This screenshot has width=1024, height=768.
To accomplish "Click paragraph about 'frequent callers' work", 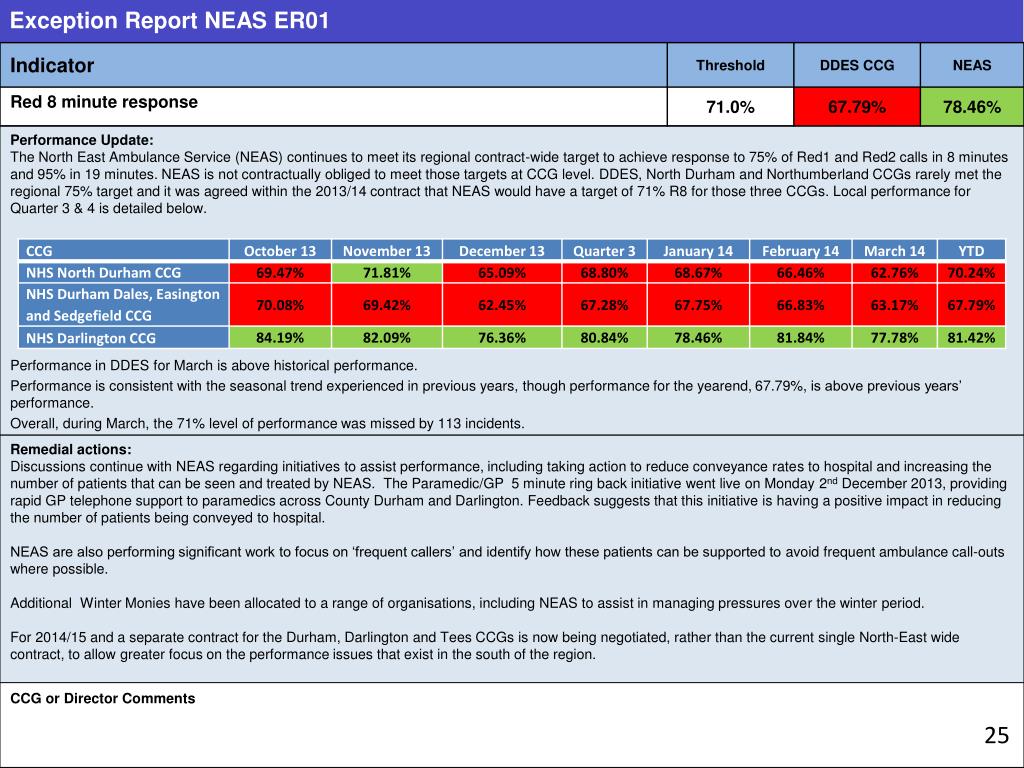I will (x=507, y=560).
